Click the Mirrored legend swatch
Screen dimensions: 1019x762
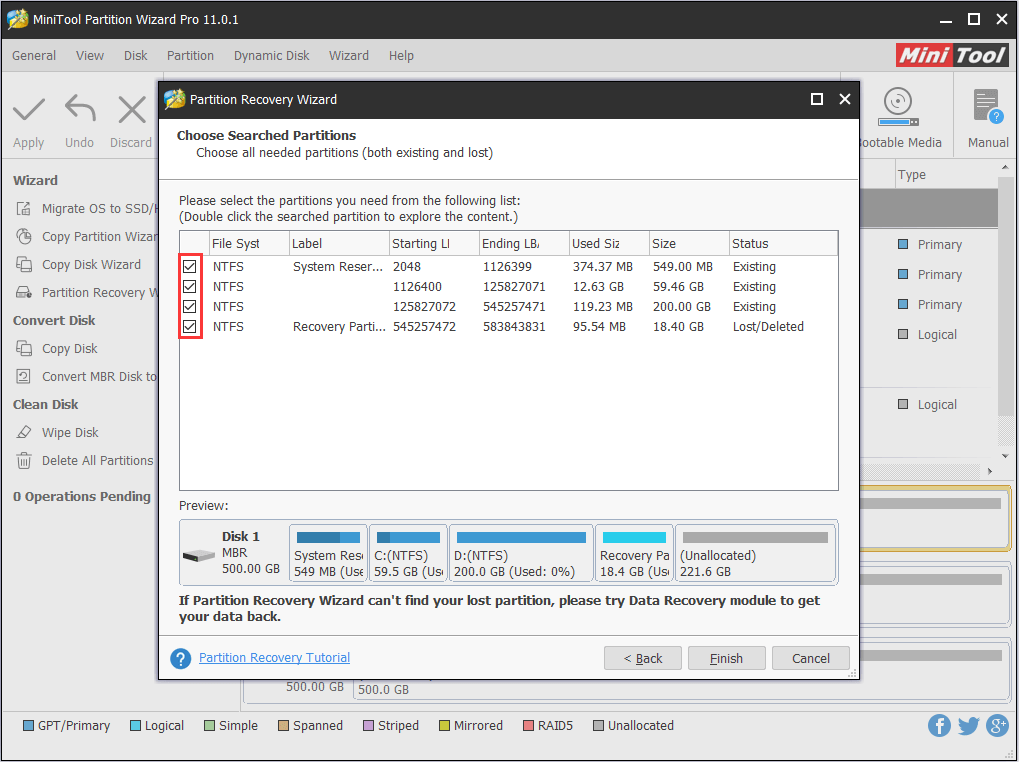445,726
